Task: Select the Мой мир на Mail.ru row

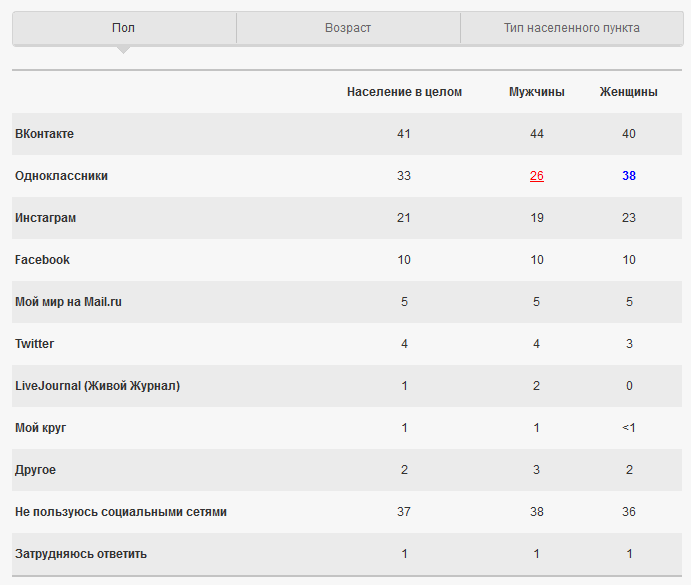Action: (68, 302)
